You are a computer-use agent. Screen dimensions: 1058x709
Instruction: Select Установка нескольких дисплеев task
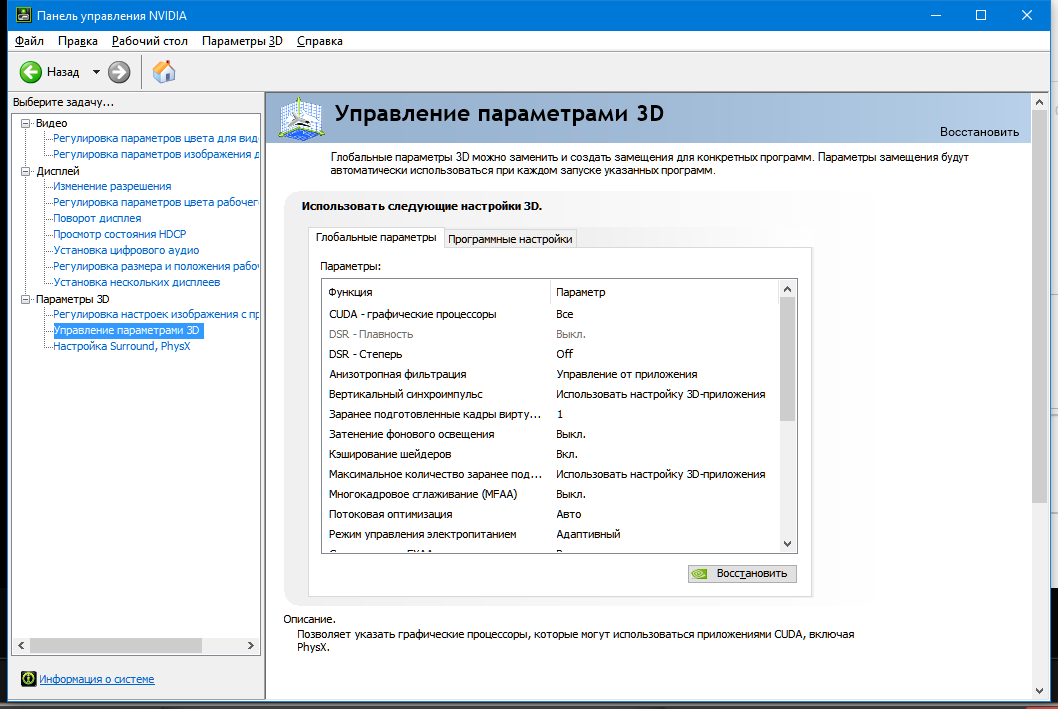(136, 282)
